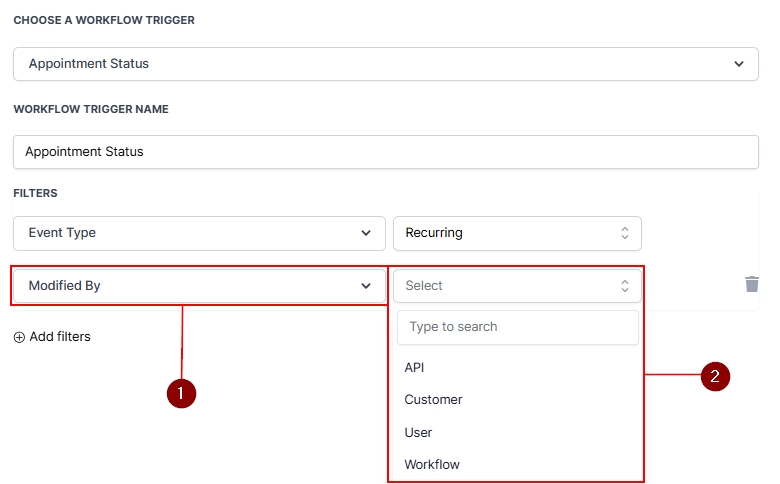This screenshot has height=484, width=780.
Task: Expand the Event Type filter dropdown
Action: (199, 233)
